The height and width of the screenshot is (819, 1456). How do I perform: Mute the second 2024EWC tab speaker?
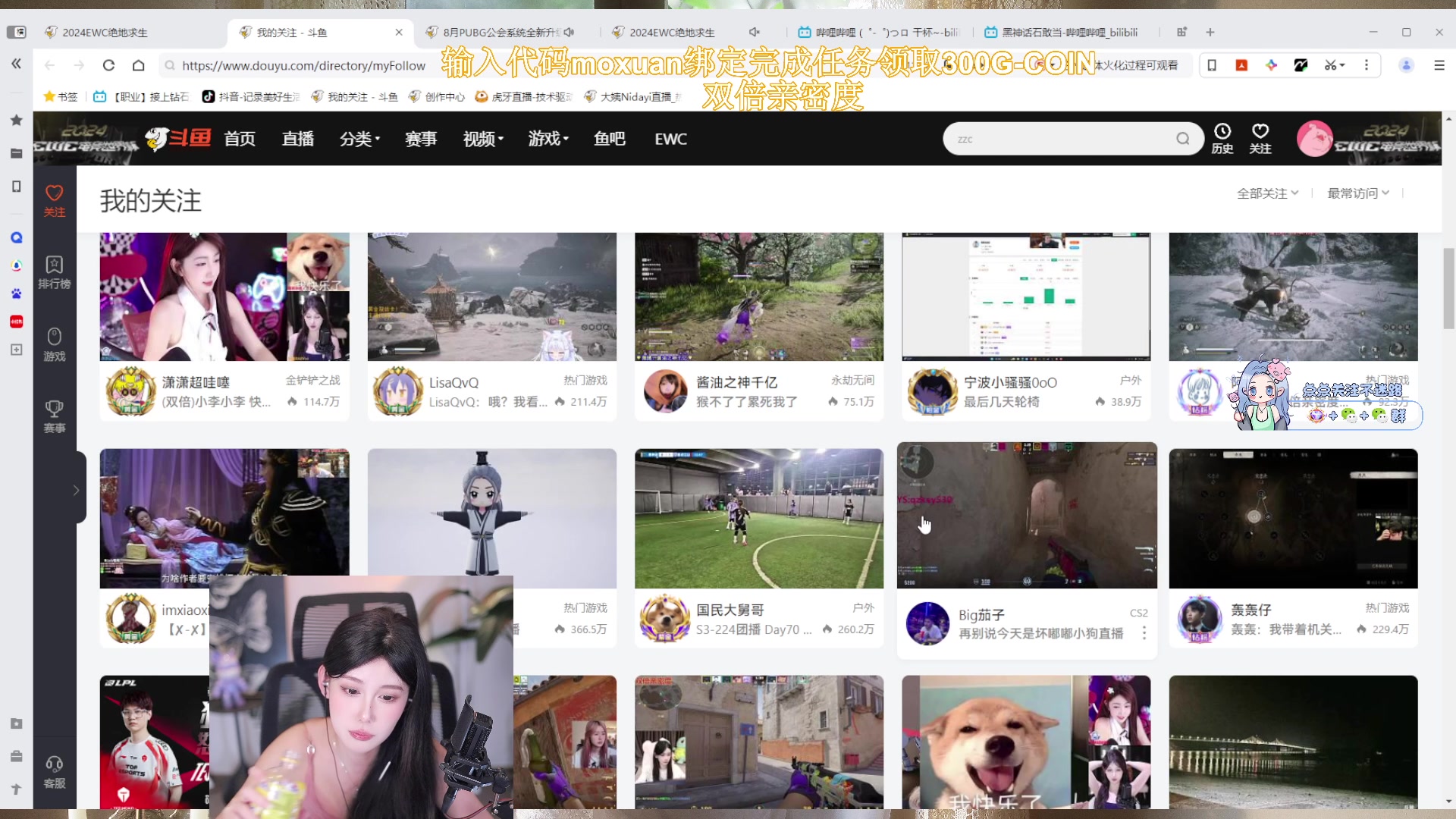pyautogui.click(x=754, y=32)
